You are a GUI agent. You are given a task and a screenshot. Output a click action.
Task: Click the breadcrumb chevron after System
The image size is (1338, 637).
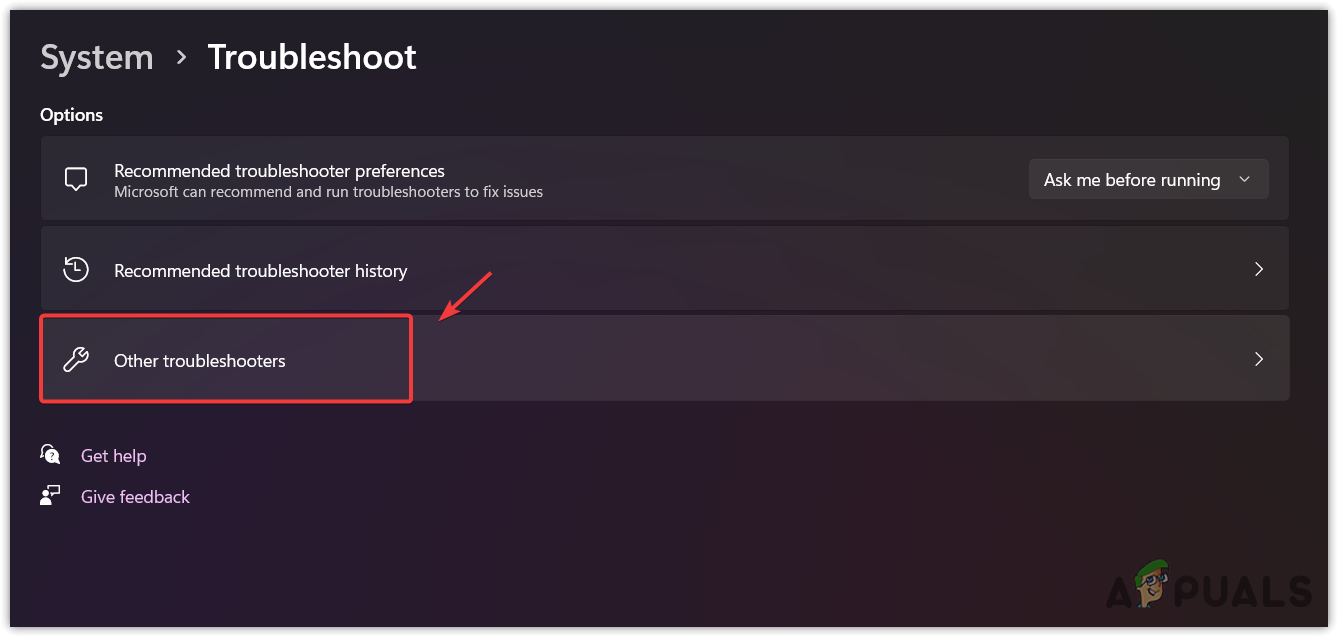tap(181, 58)
